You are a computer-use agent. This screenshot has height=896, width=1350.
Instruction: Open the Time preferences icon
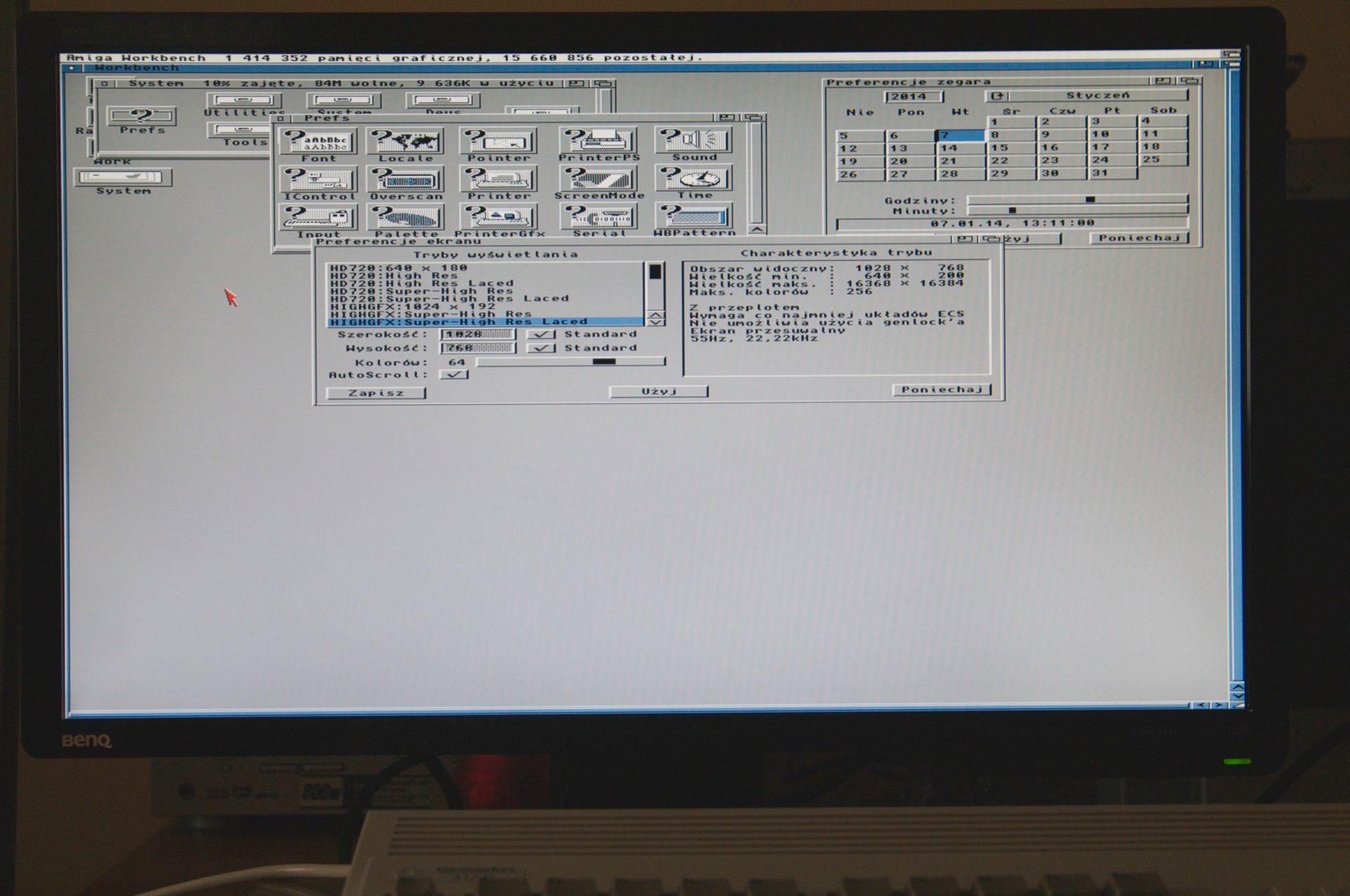click(694, 182)
